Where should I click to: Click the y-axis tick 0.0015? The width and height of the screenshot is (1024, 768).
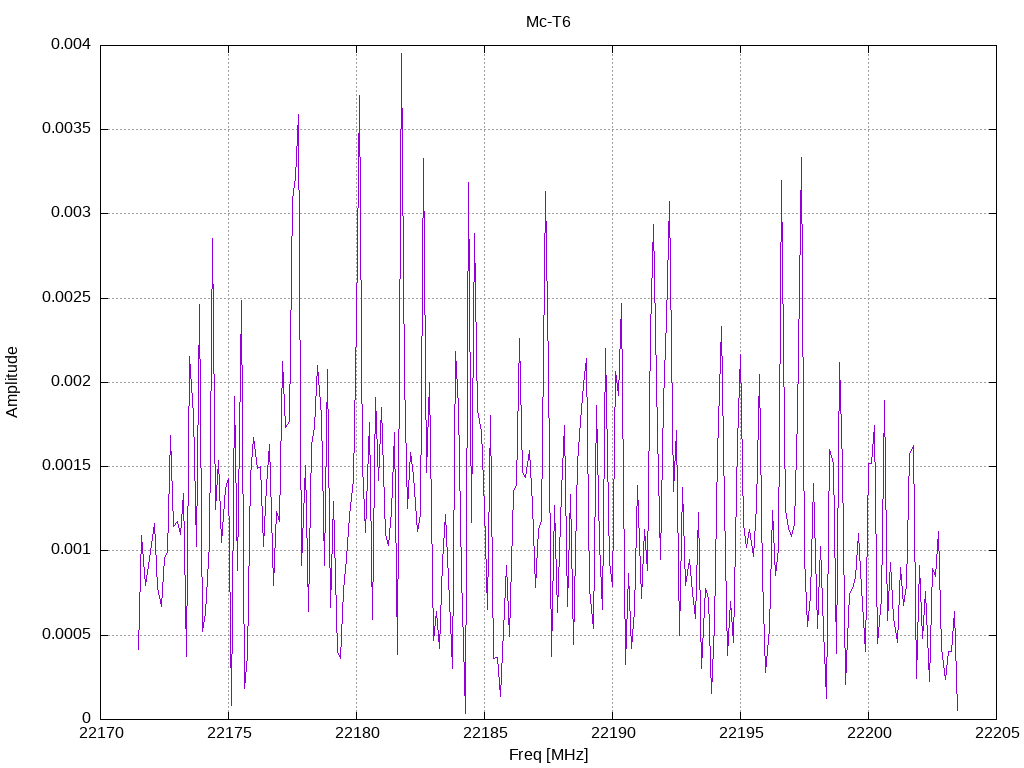66,465
